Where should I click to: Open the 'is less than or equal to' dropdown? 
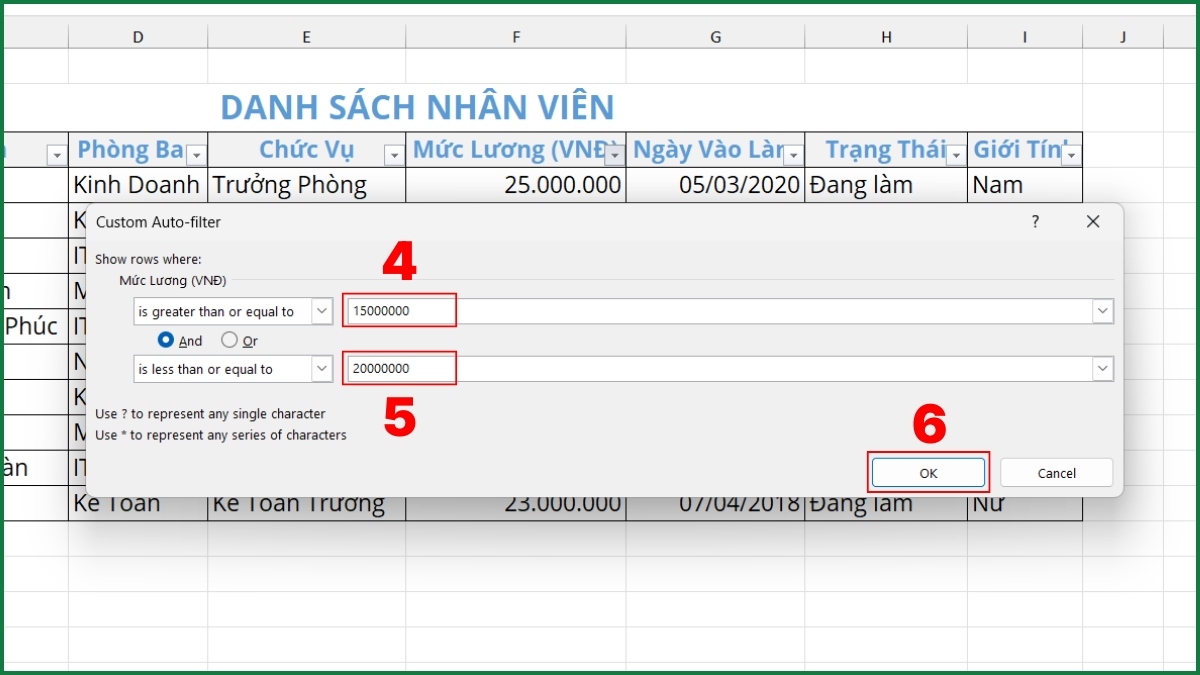(322, 368)
